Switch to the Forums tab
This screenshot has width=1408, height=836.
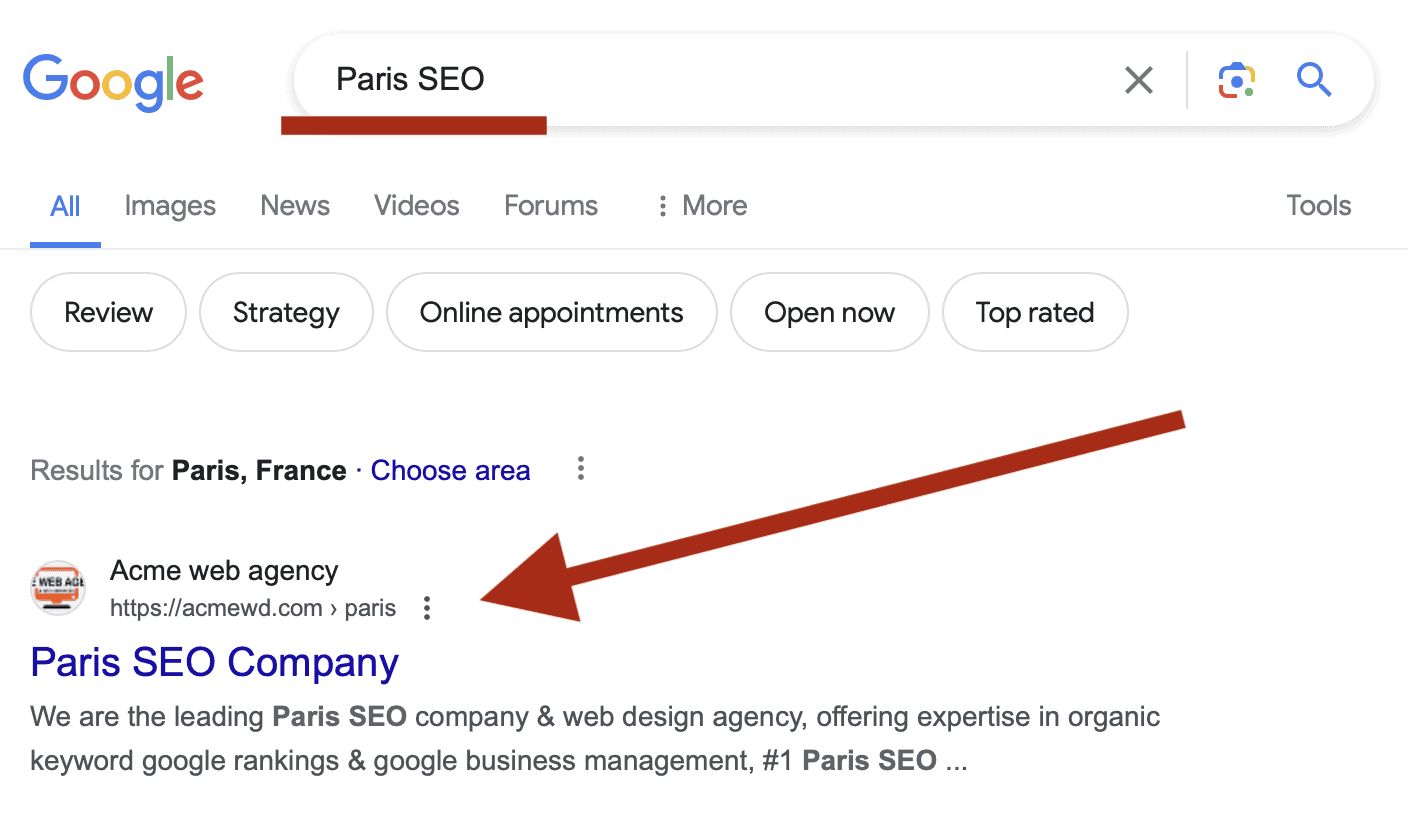click(551, 206)
